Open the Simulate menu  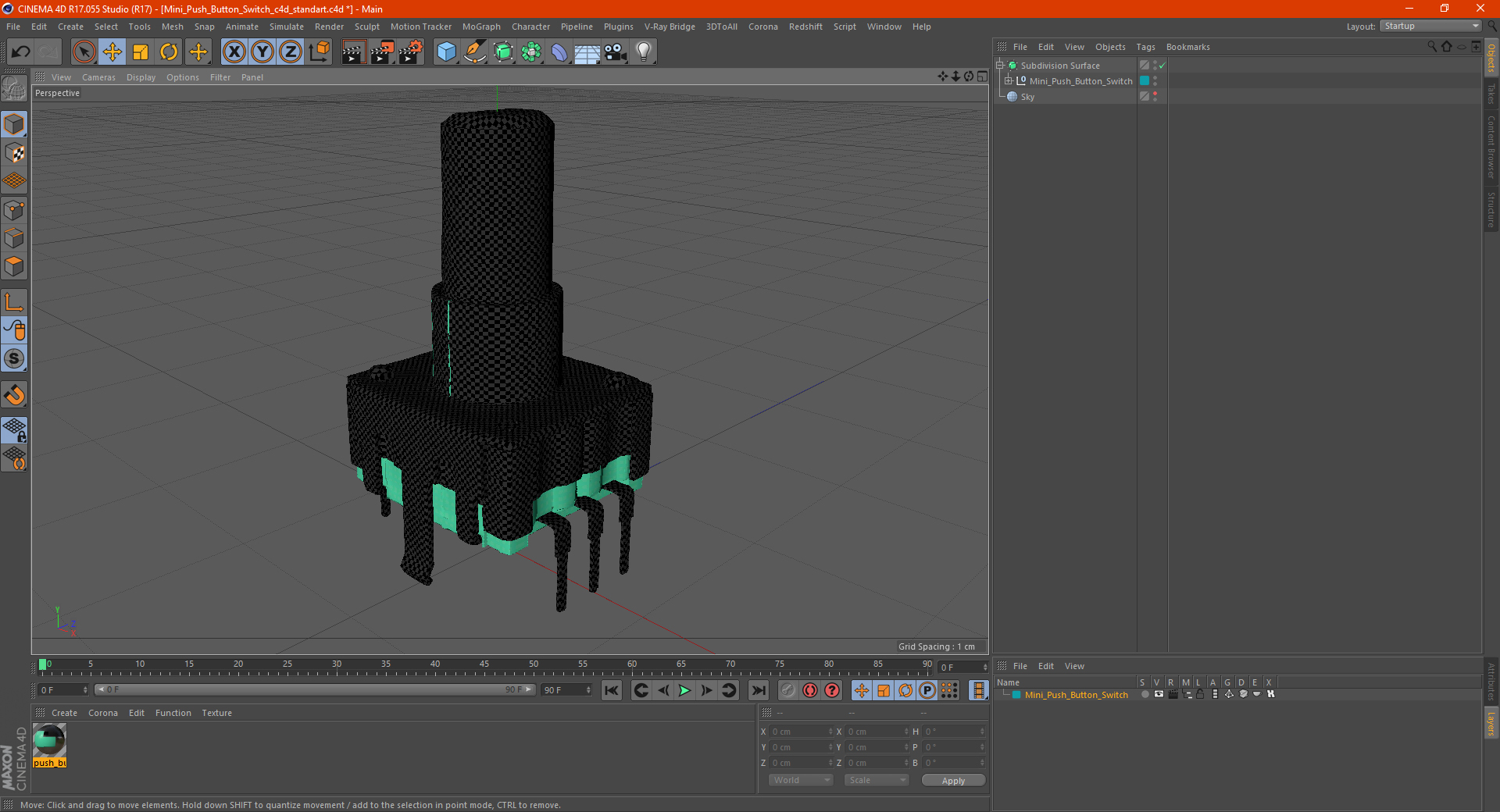pyautogui.click(x=287, y=27)
